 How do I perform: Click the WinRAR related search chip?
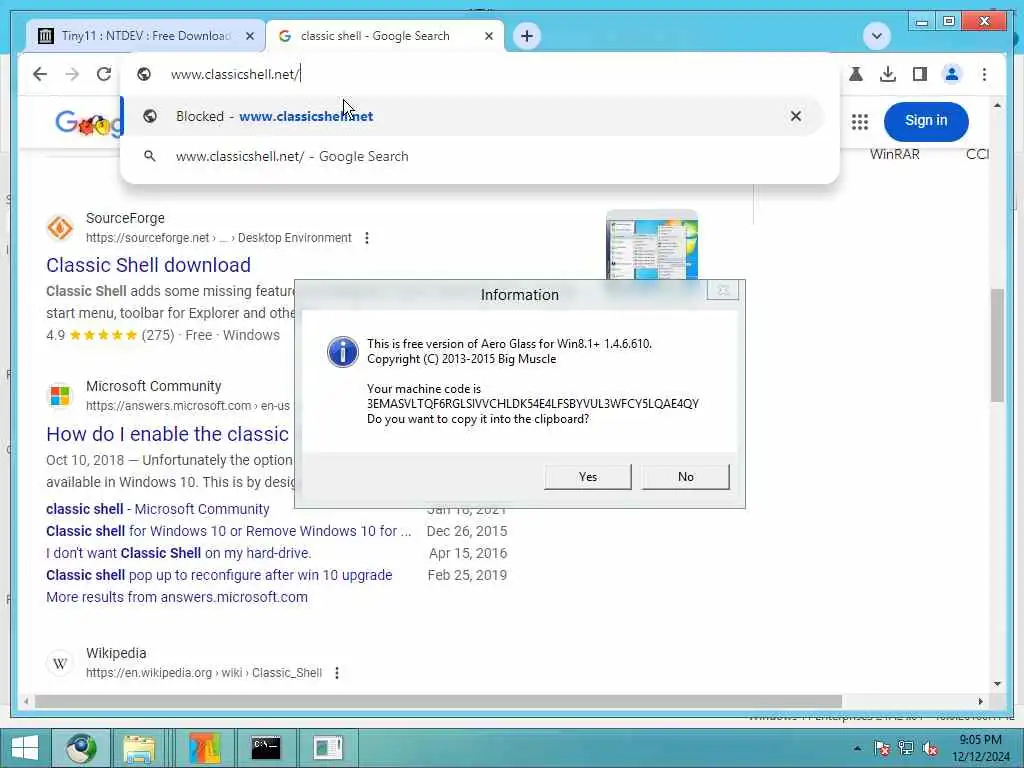tap(895, 154)
